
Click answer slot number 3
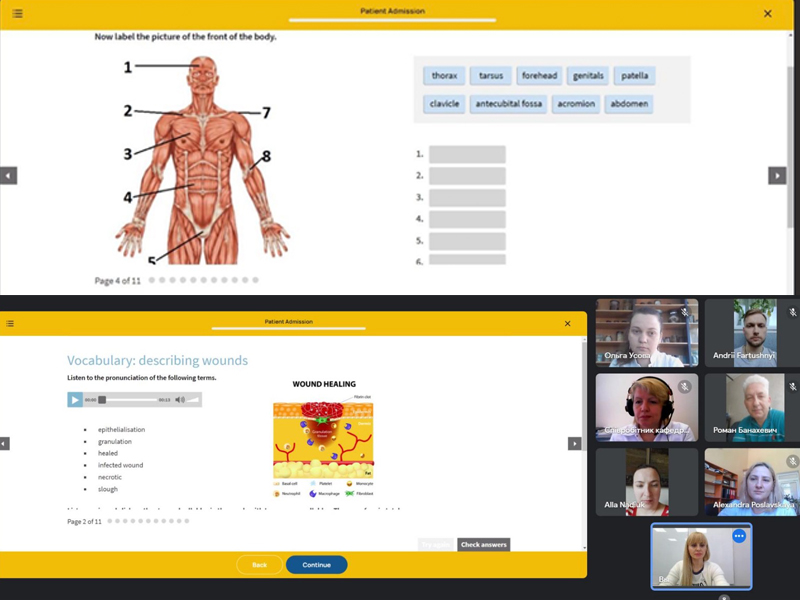[467, 197]
